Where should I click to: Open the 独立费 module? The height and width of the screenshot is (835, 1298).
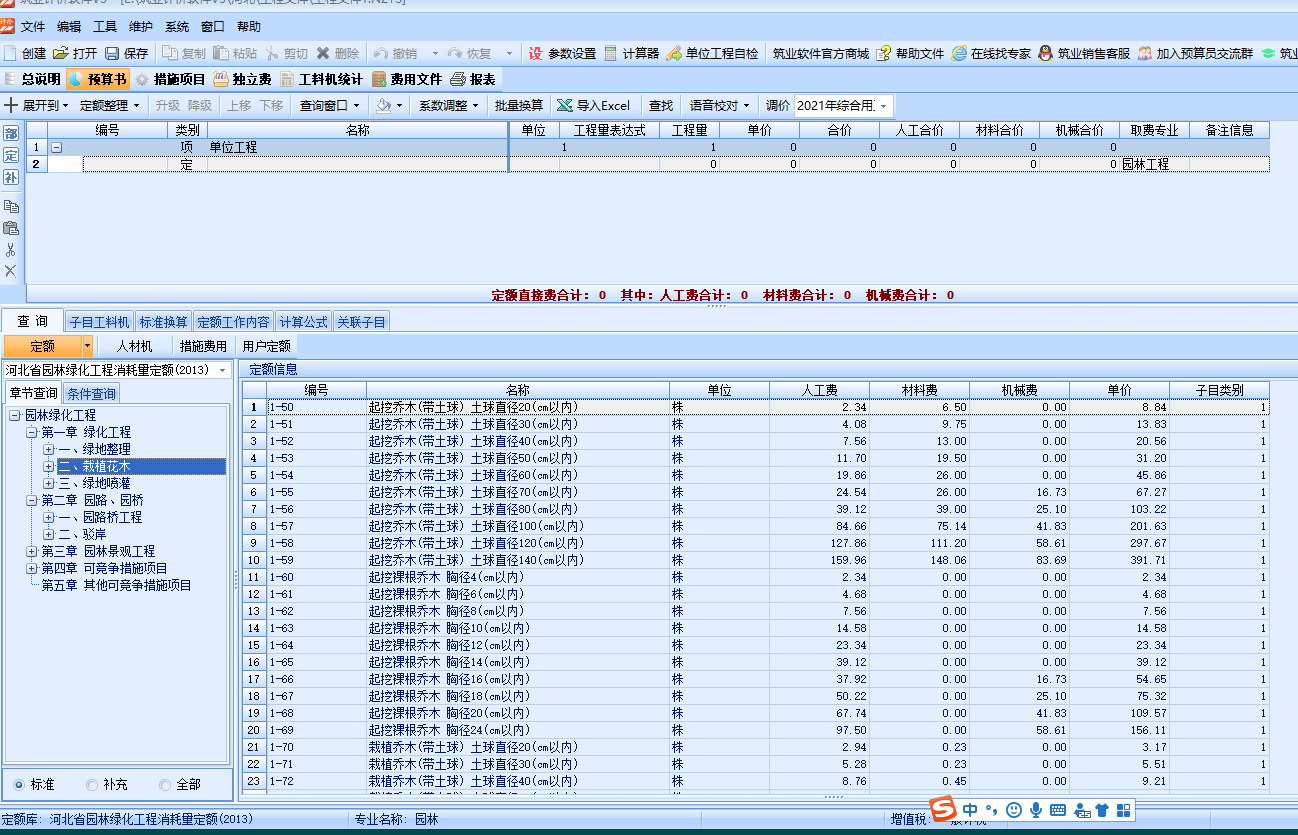pos(242,79)
